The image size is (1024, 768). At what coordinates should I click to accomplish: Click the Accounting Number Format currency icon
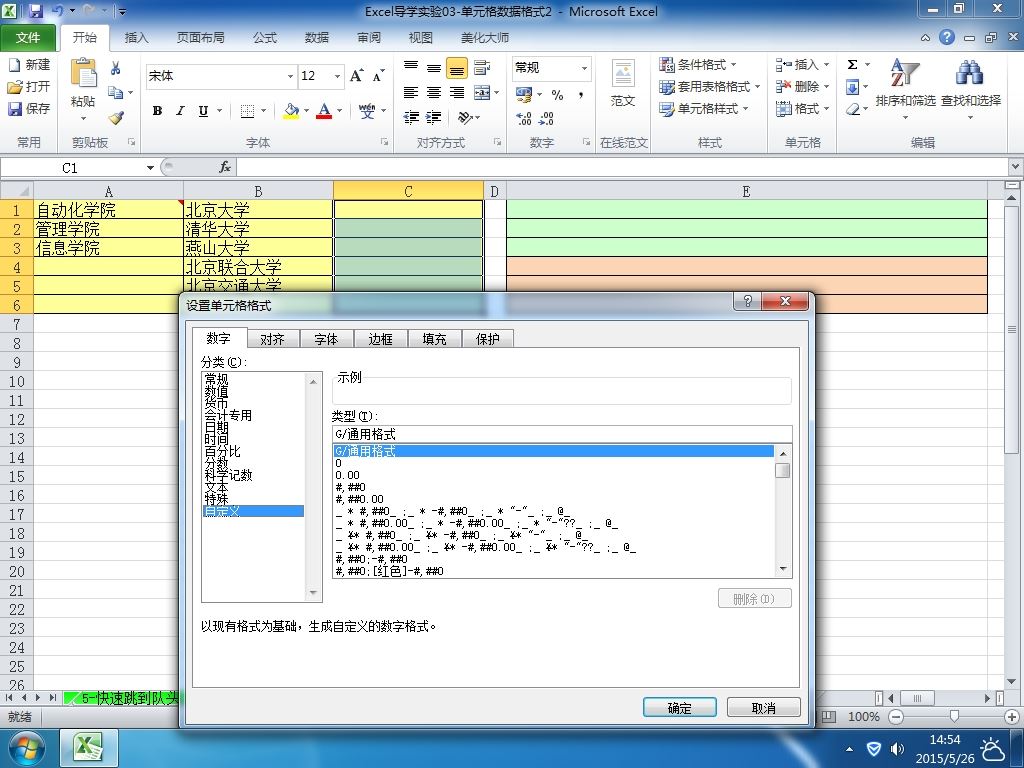[524, 95]
